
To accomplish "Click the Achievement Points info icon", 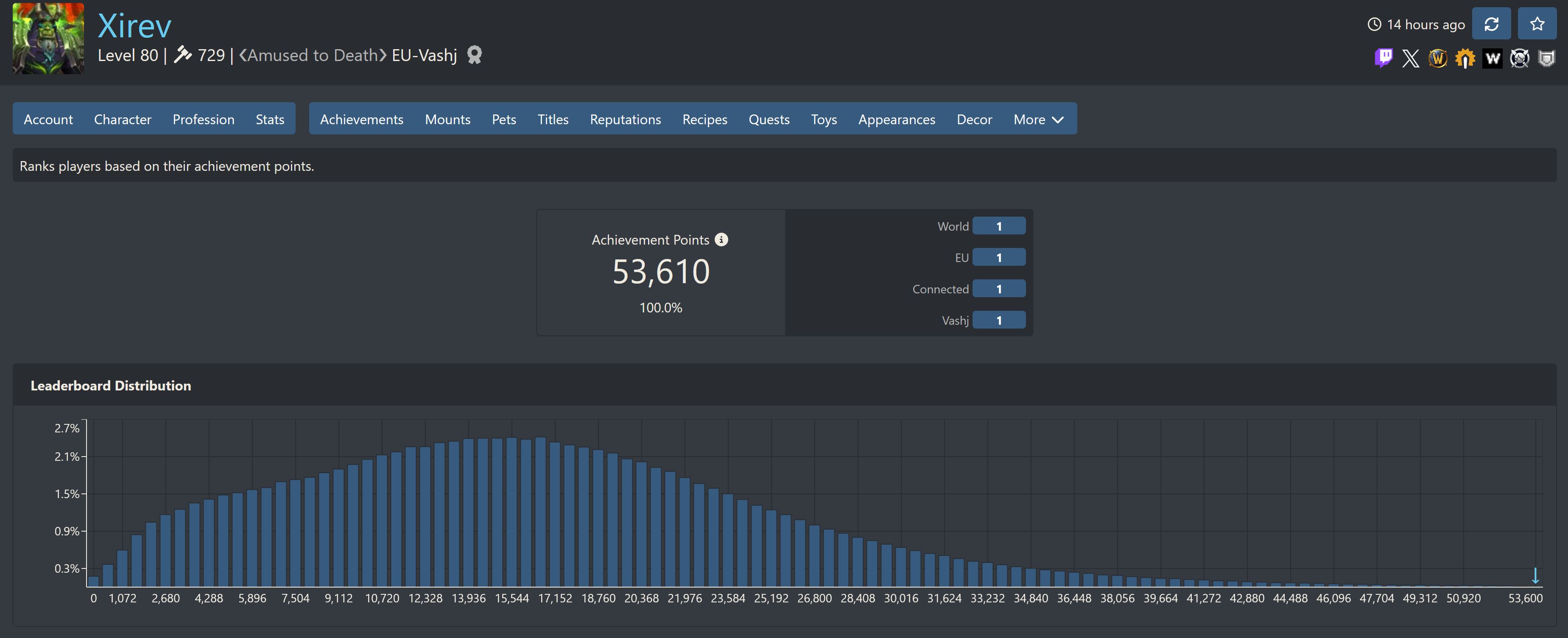I will pos(721,240).
